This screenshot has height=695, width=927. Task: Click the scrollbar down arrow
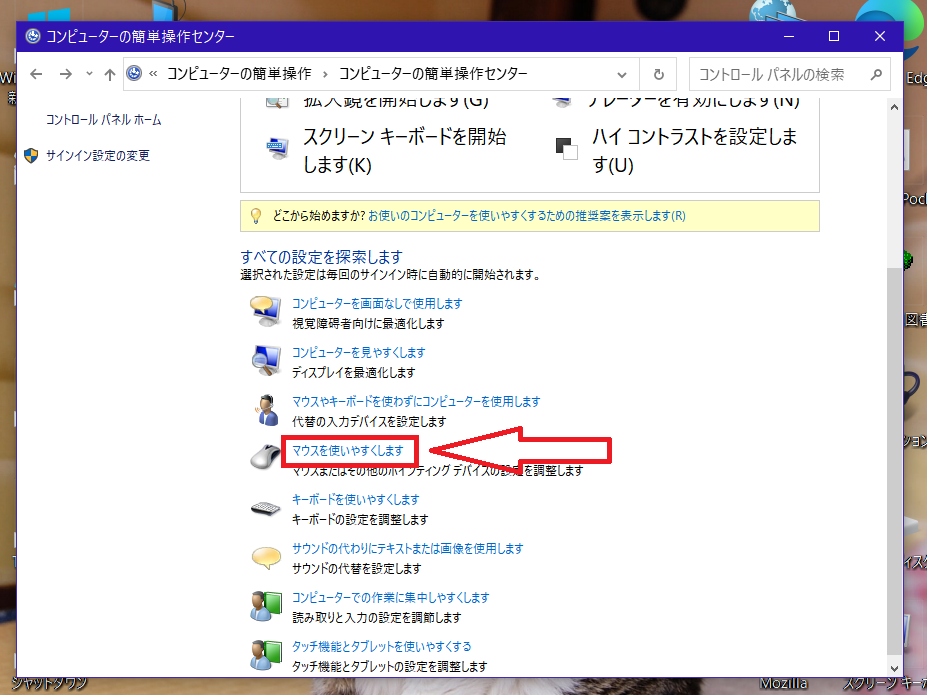[x=894, y=668]
